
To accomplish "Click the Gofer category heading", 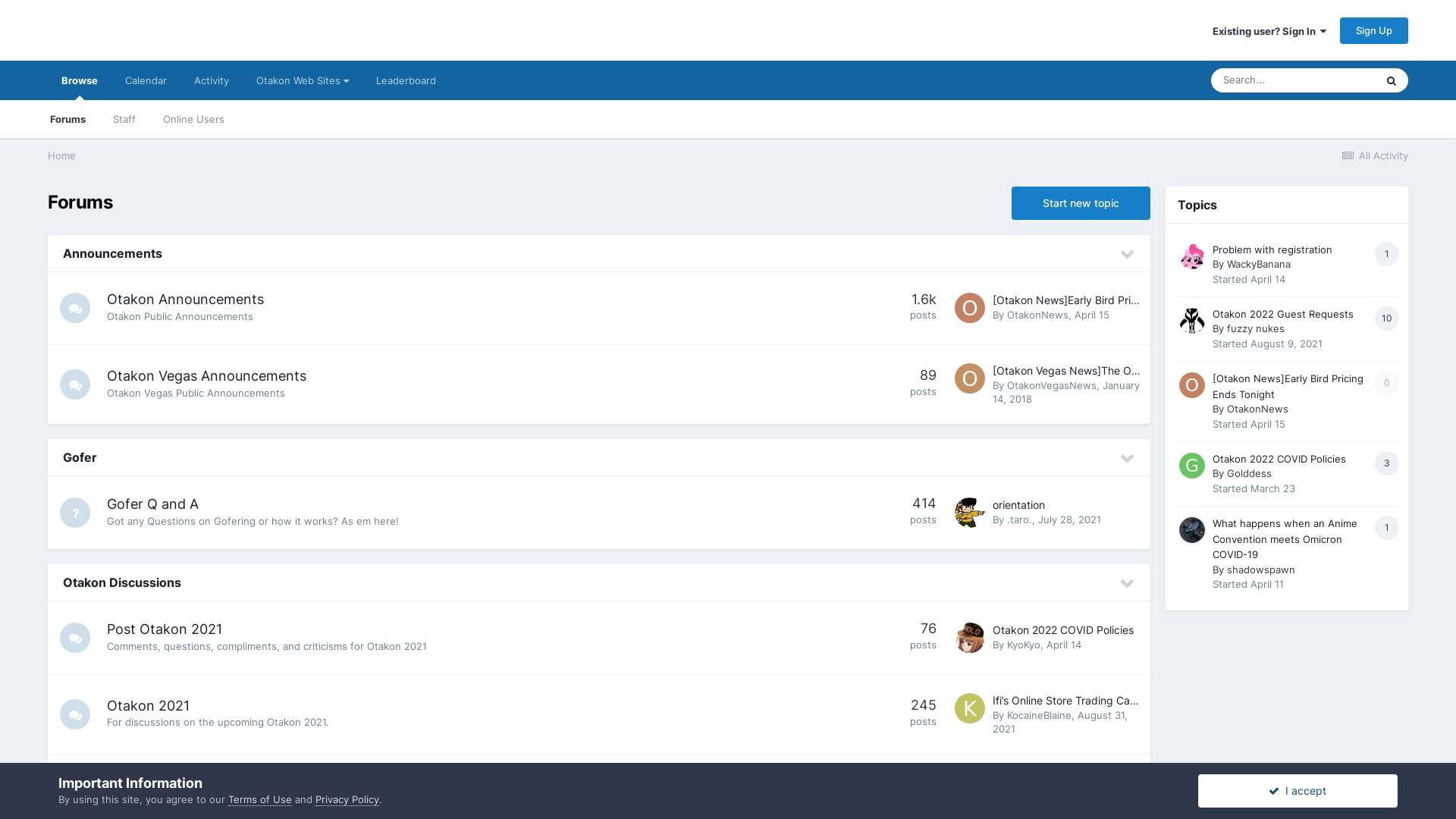I will 80,458.
